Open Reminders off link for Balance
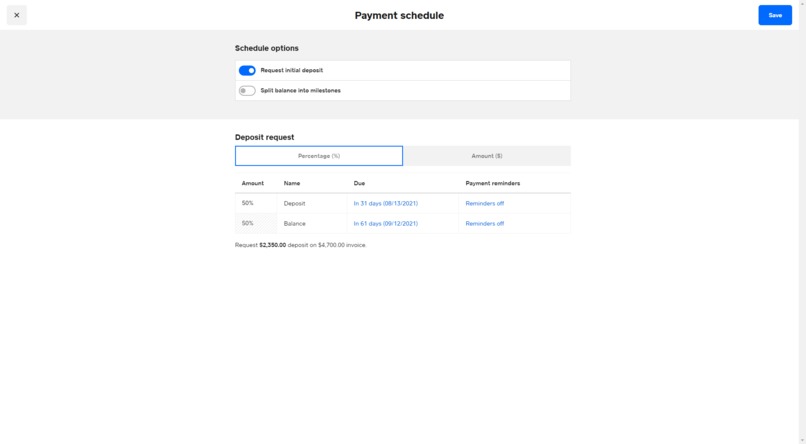 (x=485, y=224)
